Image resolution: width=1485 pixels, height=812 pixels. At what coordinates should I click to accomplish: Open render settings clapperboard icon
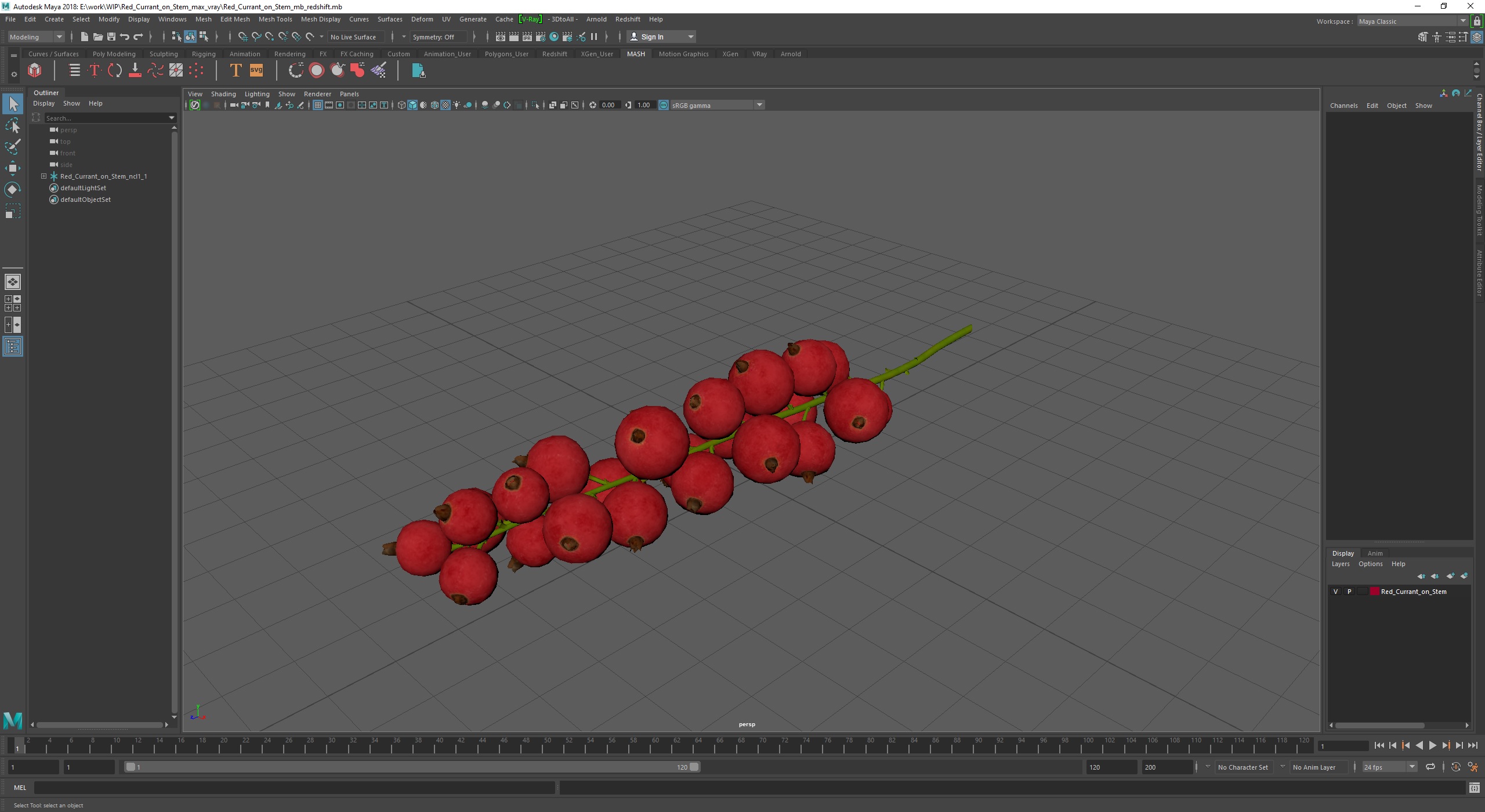541,37
